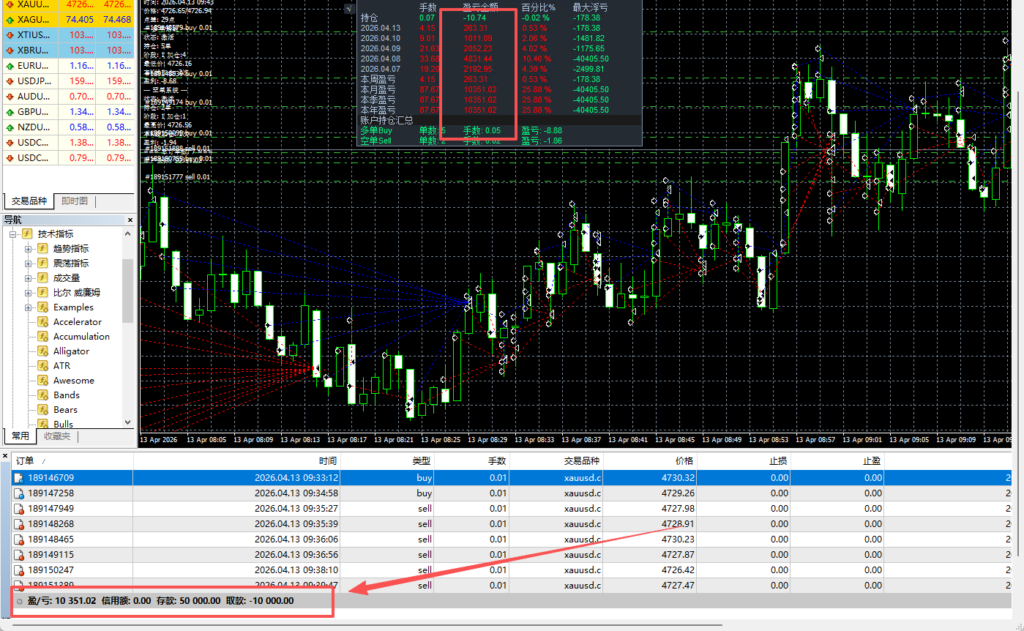Open the 收藏夹 navigator tab
1024x631 pixels.
[57, 436]
